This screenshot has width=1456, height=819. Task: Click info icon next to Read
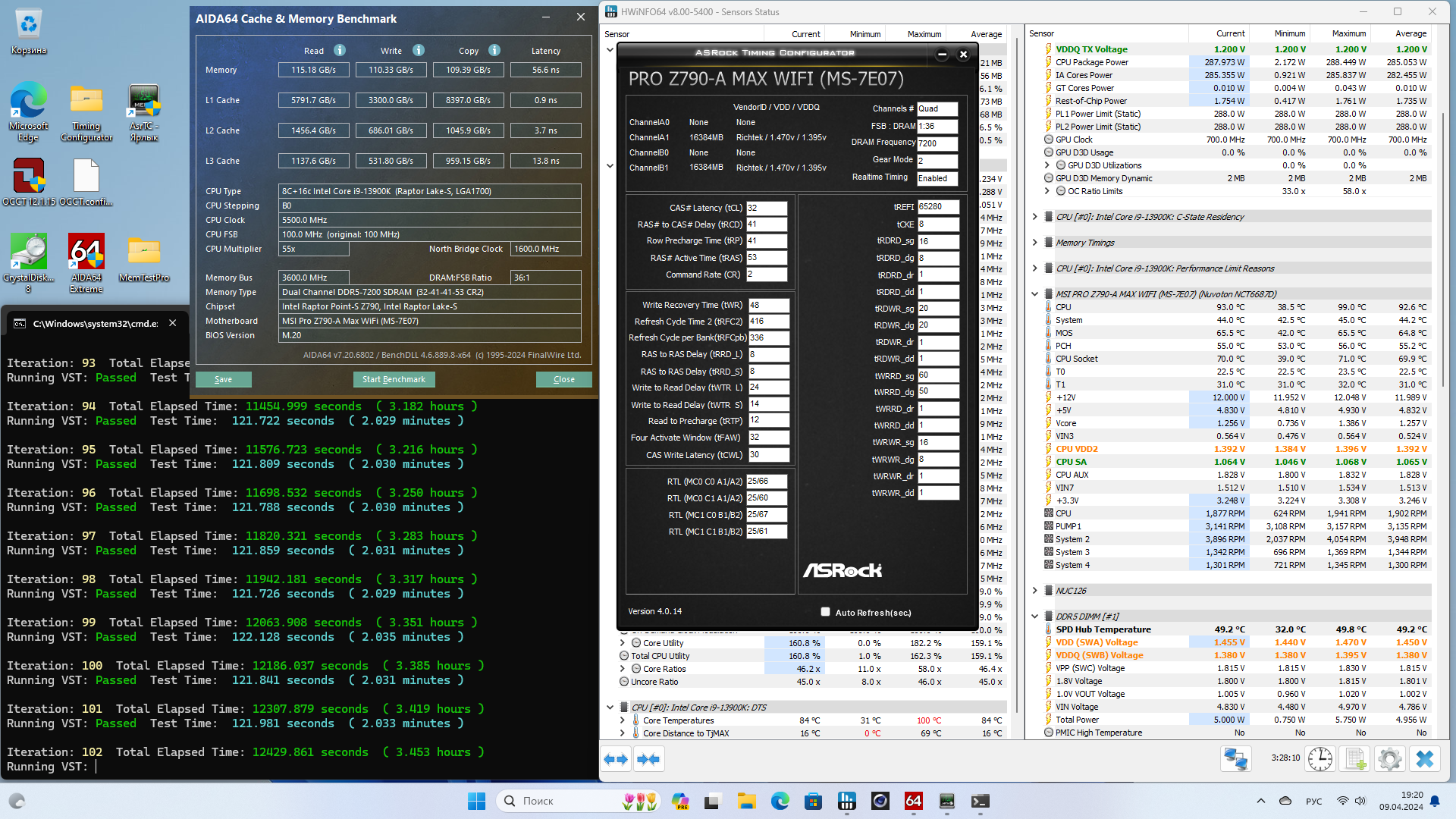(x=340, y=50)
